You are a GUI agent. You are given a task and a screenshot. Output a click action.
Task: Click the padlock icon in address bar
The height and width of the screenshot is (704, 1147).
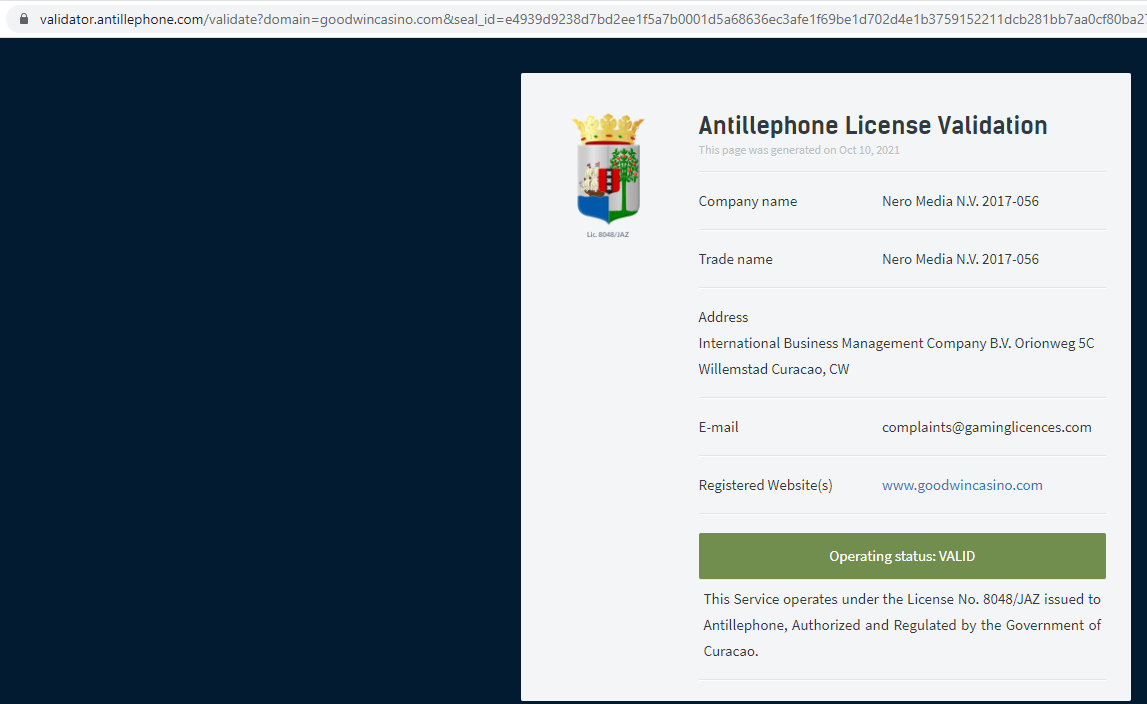pyautogui.click(x=24, y=19)
